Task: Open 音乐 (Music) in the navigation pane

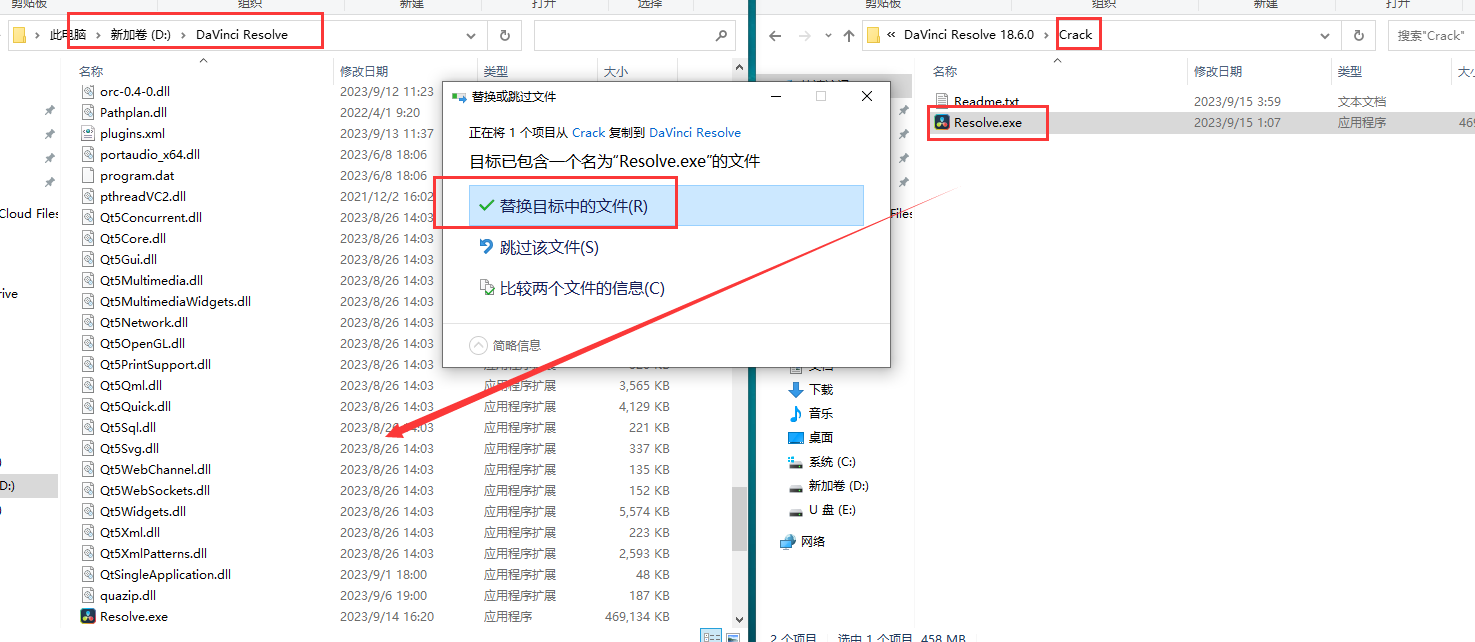Action: tap(821, 413)
